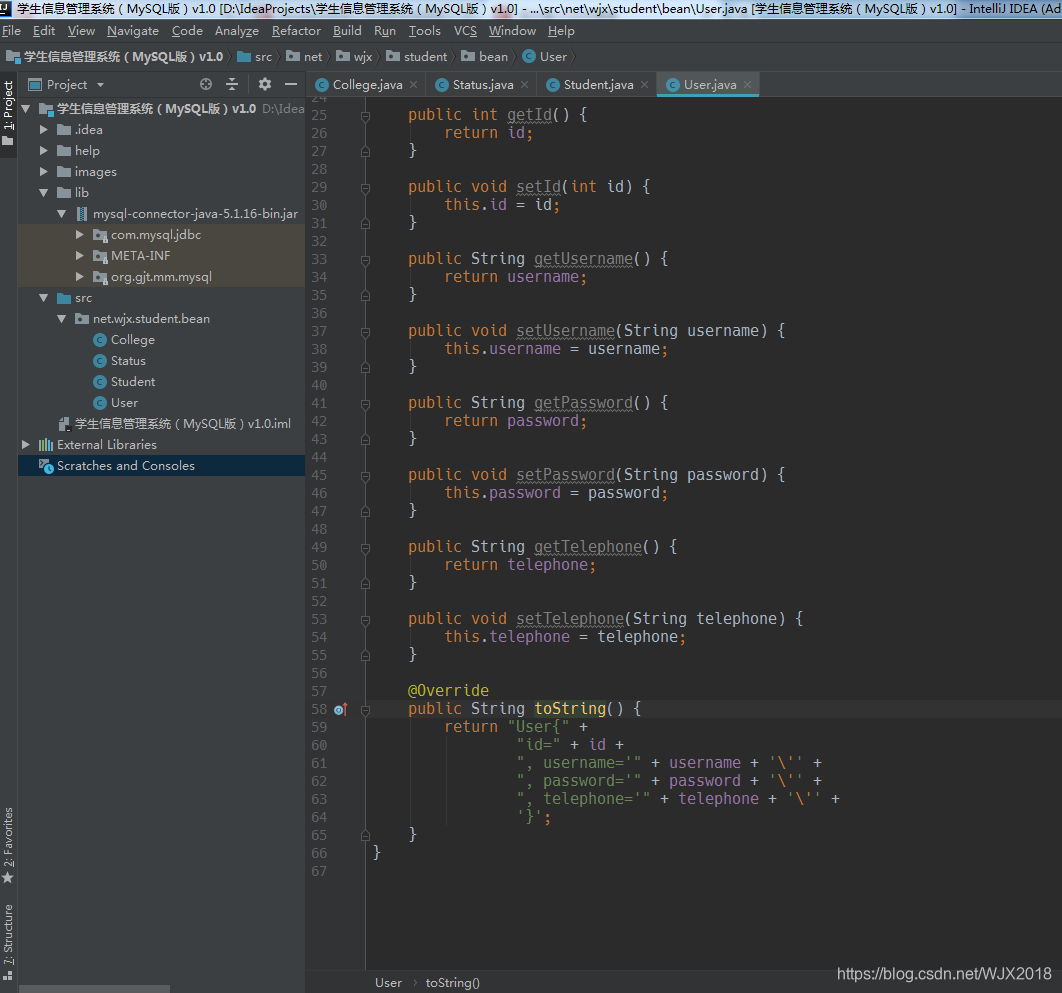Select User class in project tree
The width and height of the screenshot is (1062, 993).
point(124,403)
